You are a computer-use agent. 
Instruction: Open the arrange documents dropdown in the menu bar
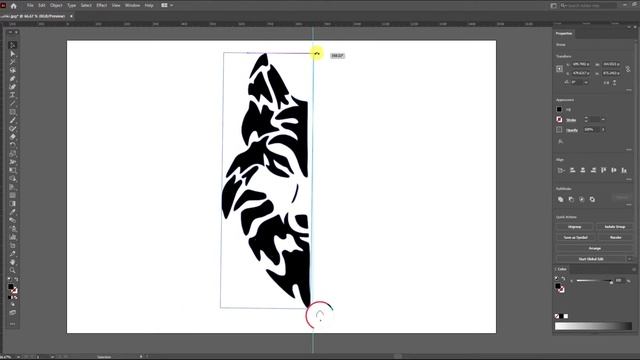pyautogui.click(x=167, y=5)
